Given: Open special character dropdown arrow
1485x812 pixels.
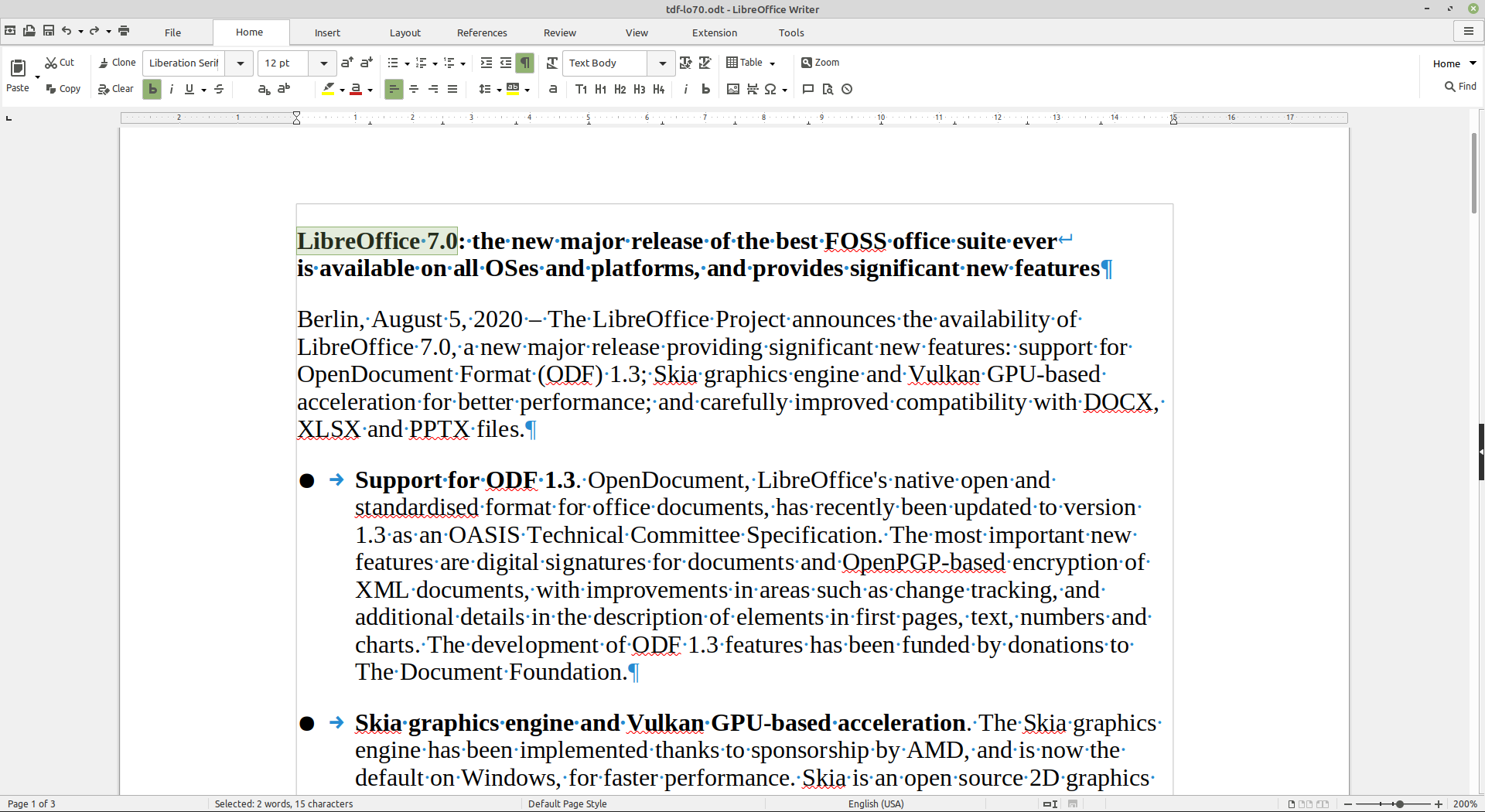Looking at the screenshot, I should pos(785,90).
